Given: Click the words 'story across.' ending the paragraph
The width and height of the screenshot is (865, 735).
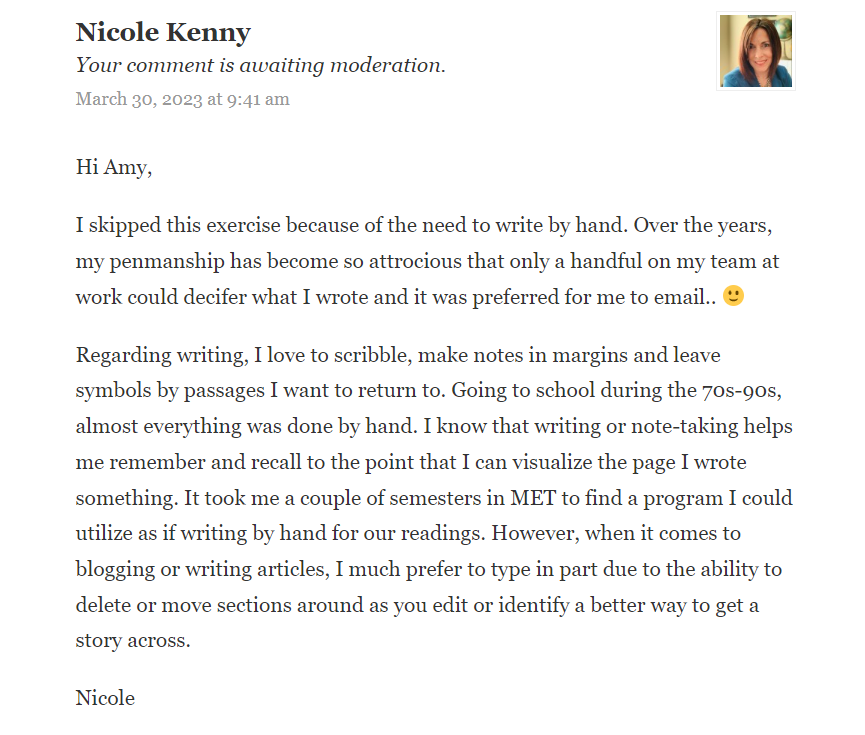Looking at the screenshot, I should (133, 641).
